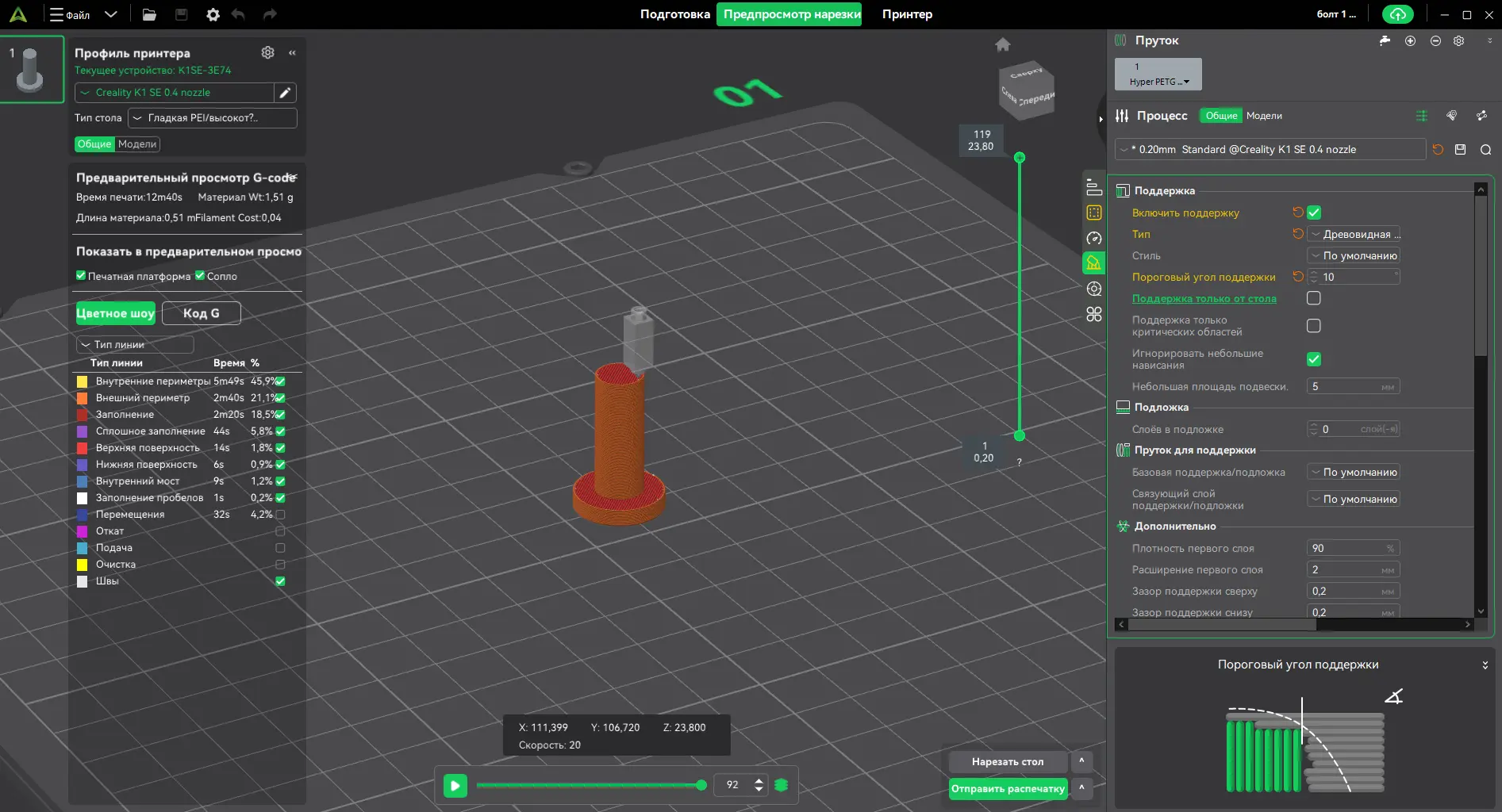Play the G-code preview animation

click(455, 785)
